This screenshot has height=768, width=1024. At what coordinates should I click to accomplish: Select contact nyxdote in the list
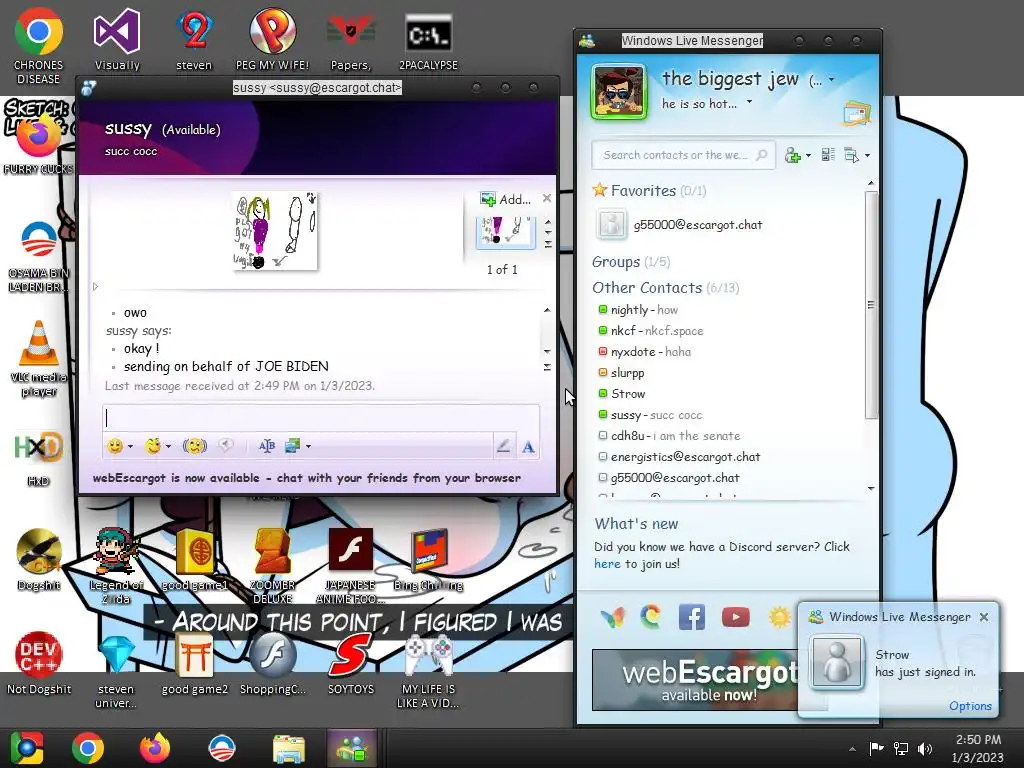644,351
